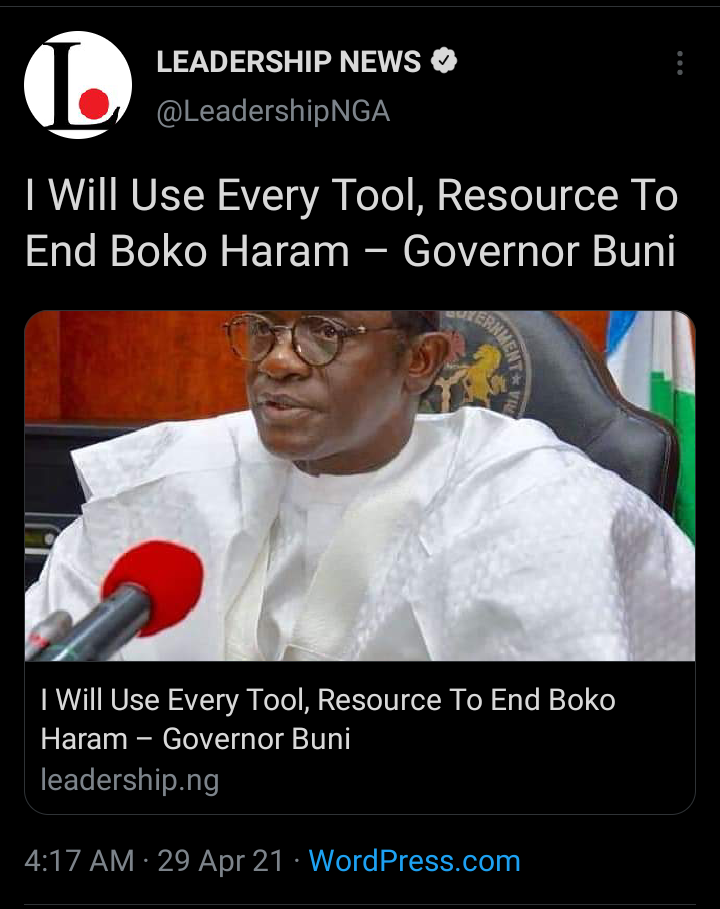This screenshot has width=720, height=909.
Task: Tap the LEADERSHIP NEWS display name
Action: pyautogui.click(x=289, y=61)
